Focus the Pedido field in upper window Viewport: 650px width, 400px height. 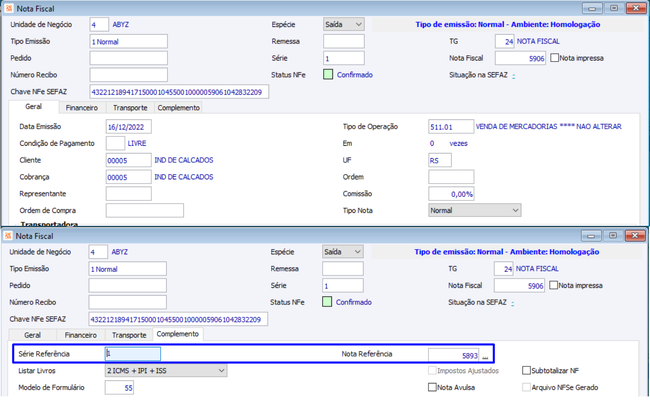tap(129, 58)
